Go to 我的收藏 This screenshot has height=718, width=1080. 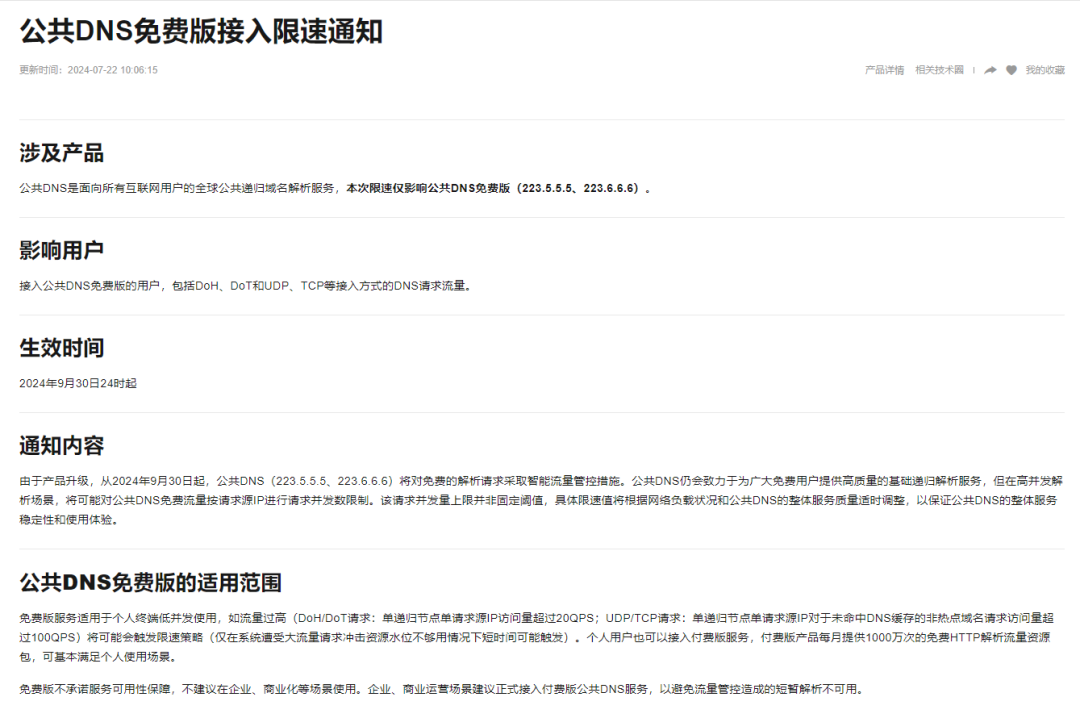coord(1044,70)
